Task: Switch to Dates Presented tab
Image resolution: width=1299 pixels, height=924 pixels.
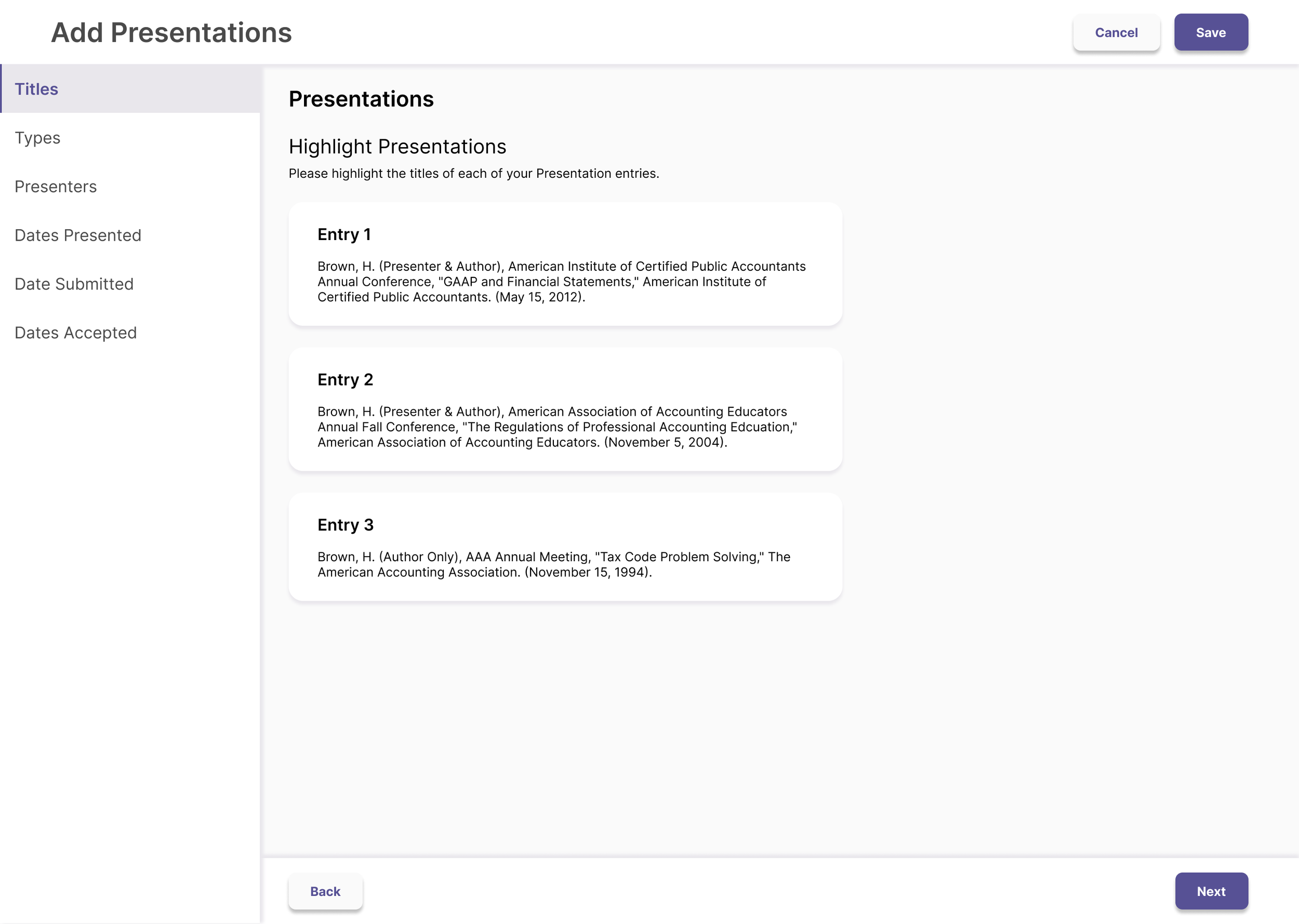Action: [x=78, y=235]
